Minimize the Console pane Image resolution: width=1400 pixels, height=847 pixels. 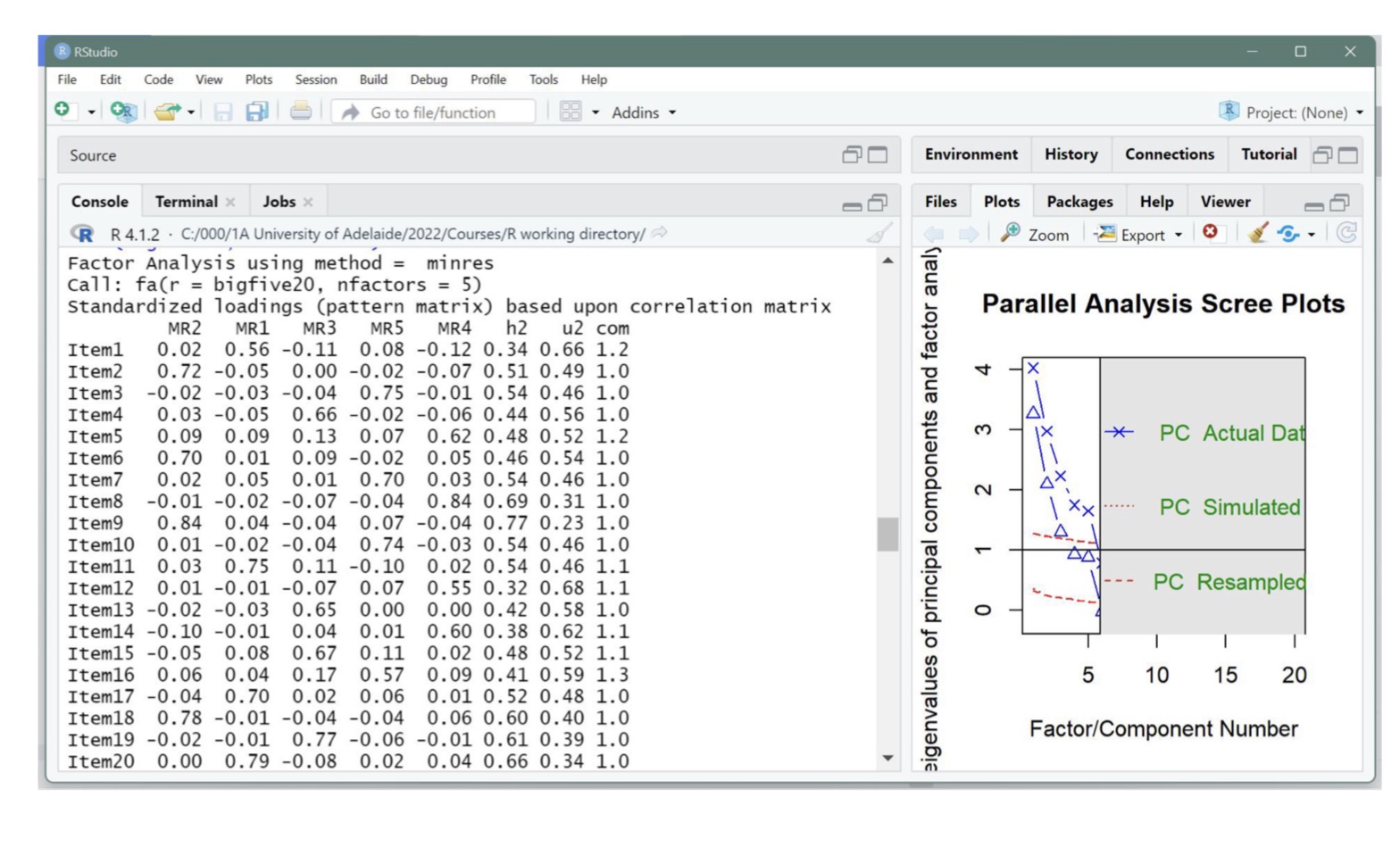click(852, 205)
